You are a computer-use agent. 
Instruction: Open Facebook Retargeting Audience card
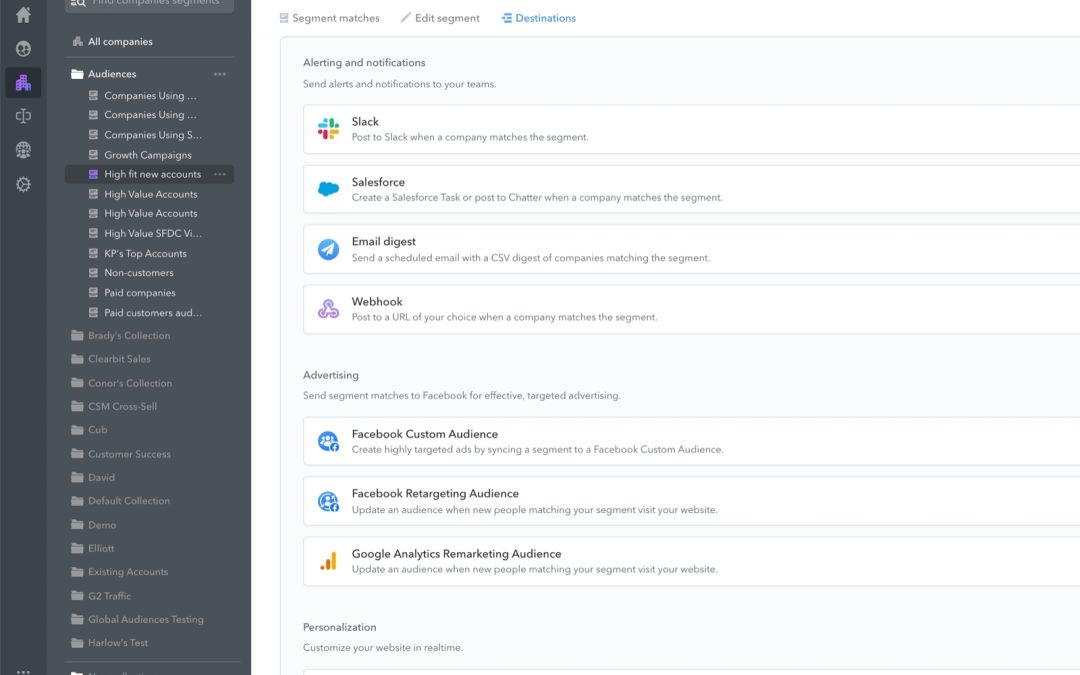coord(692,501)
